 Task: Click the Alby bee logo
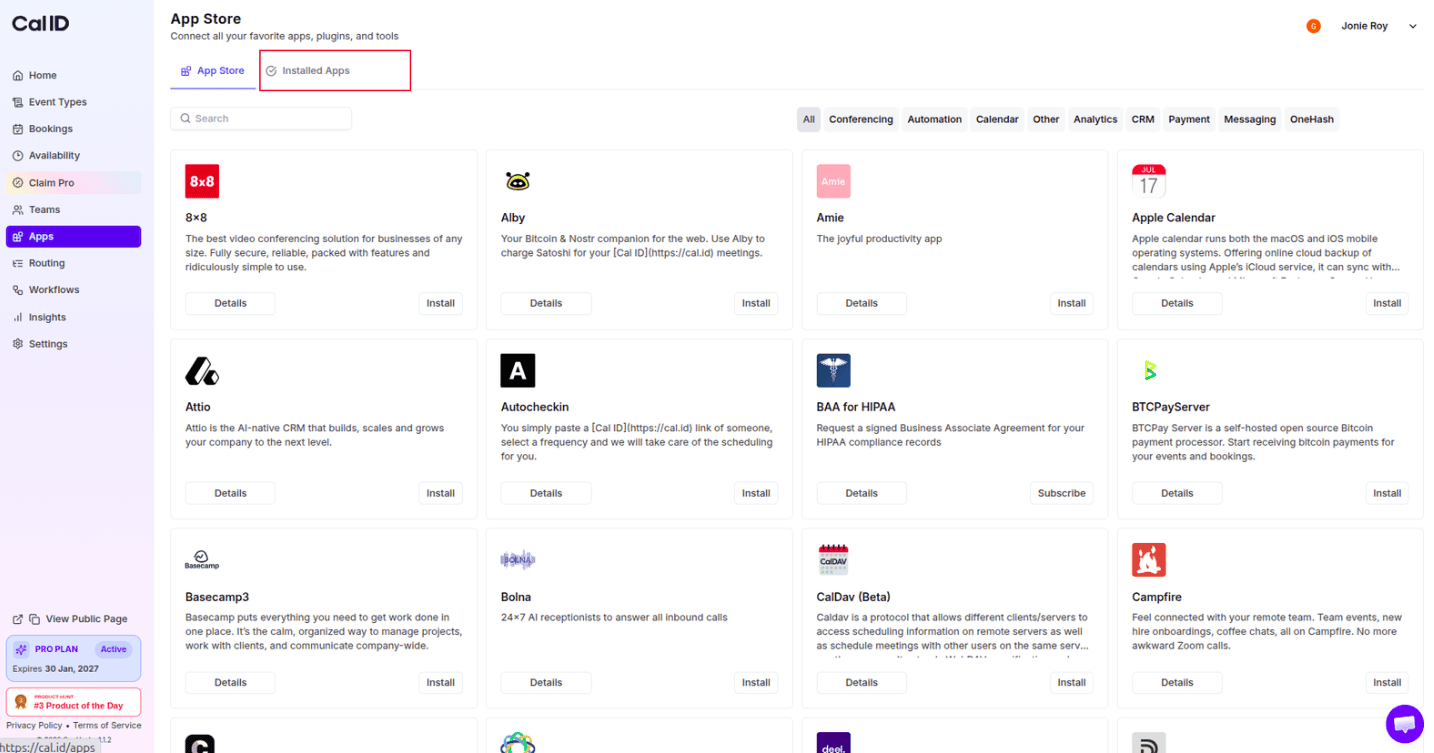pos(517,181)
